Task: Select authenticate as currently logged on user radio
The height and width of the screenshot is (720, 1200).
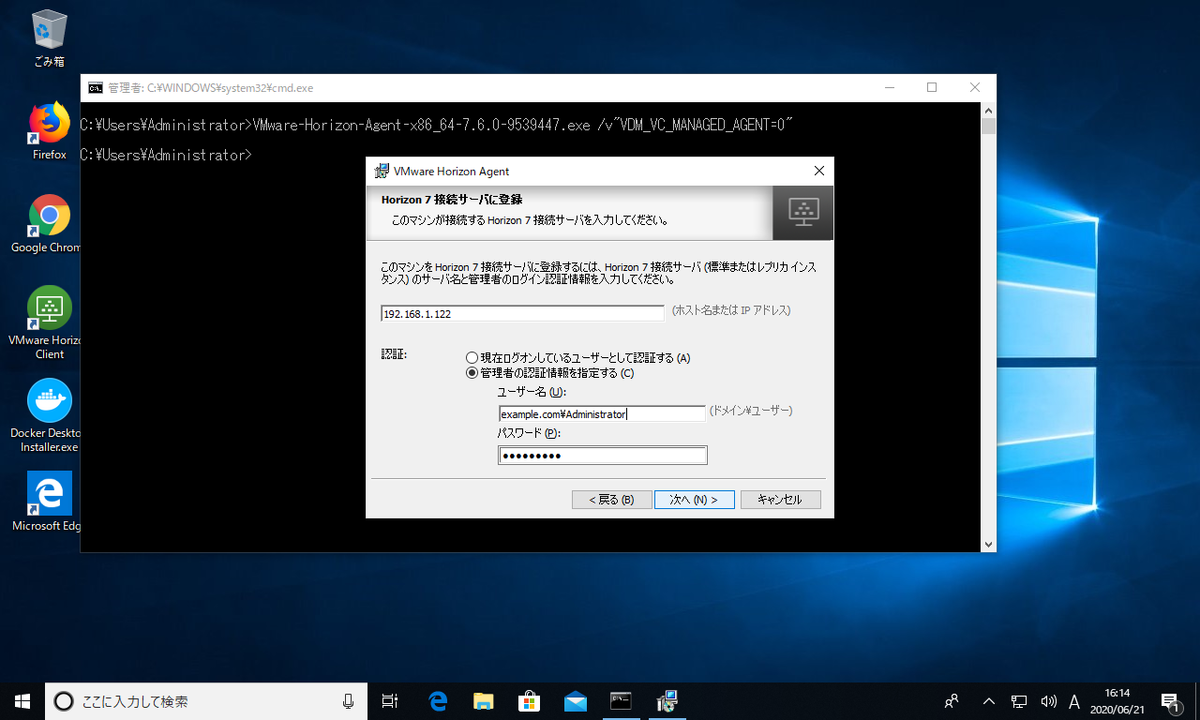Action: [x=469, y=358]
